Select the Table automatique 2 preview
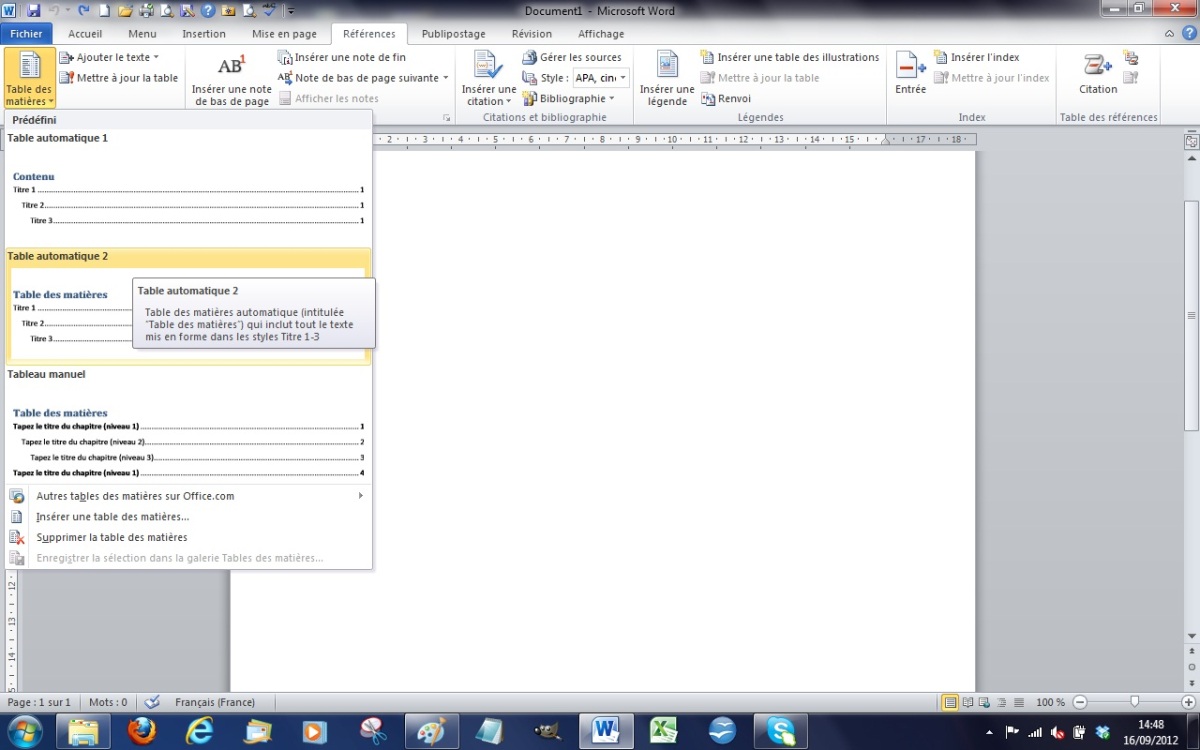 click(x=188, y=306)
